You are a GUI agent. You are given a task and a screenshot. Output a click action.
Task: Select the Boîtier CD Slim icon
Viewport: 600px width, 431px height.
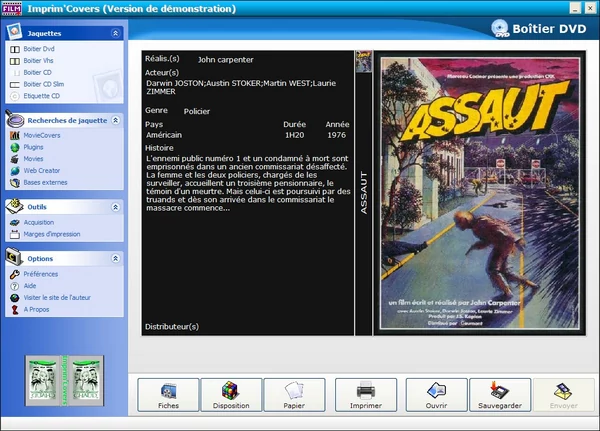click(x=15, y=85)
